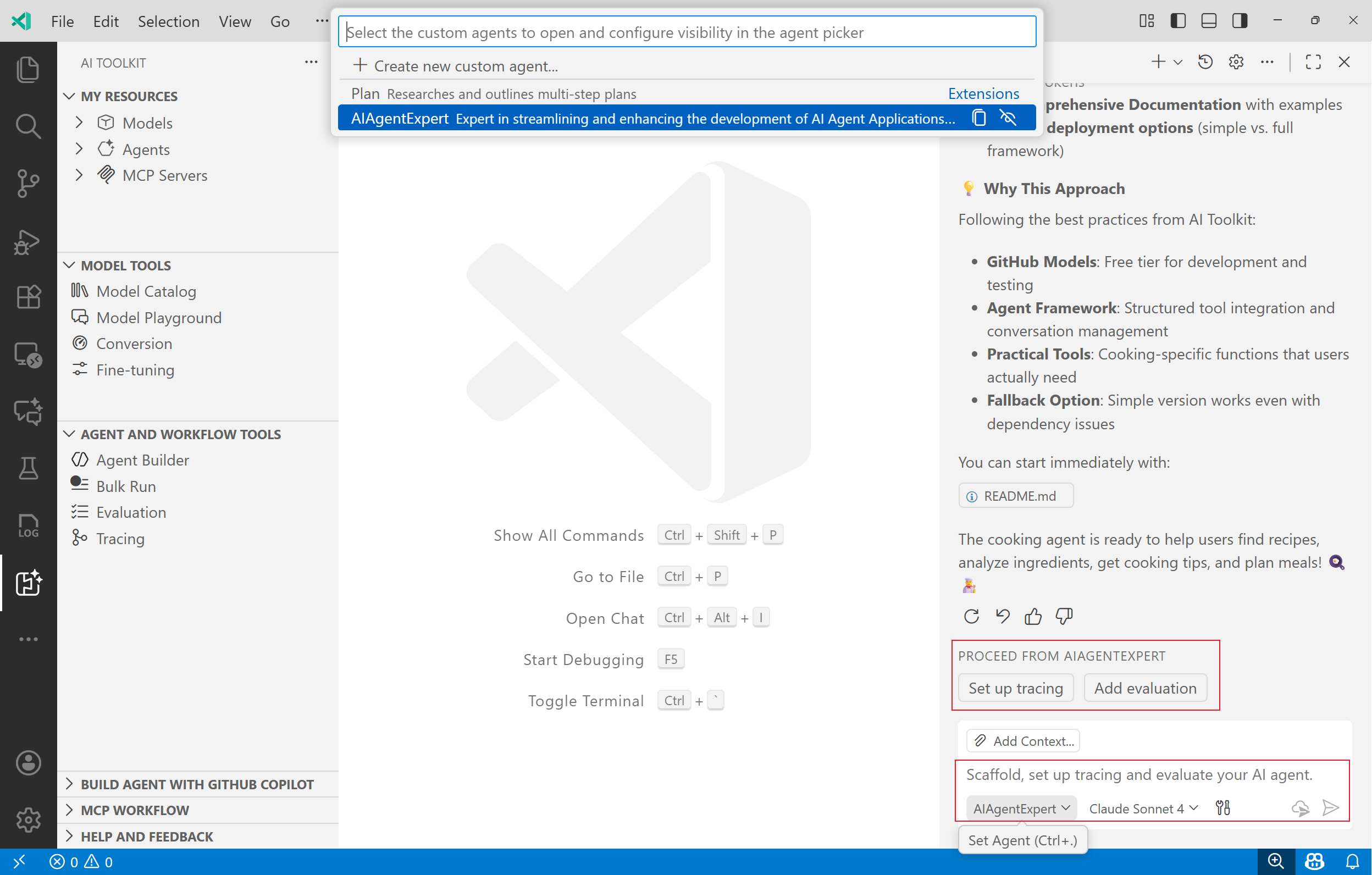
Task: Open the AIAgentExpert agent dropdown
Action: (x=1021, y=808)
